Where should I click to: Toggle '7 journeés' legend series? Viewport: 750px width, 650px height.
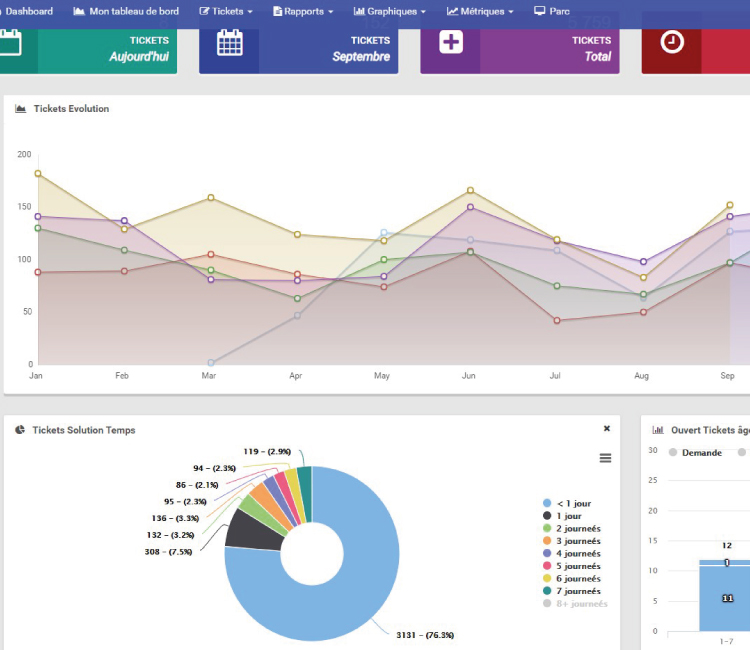point(572,591)
